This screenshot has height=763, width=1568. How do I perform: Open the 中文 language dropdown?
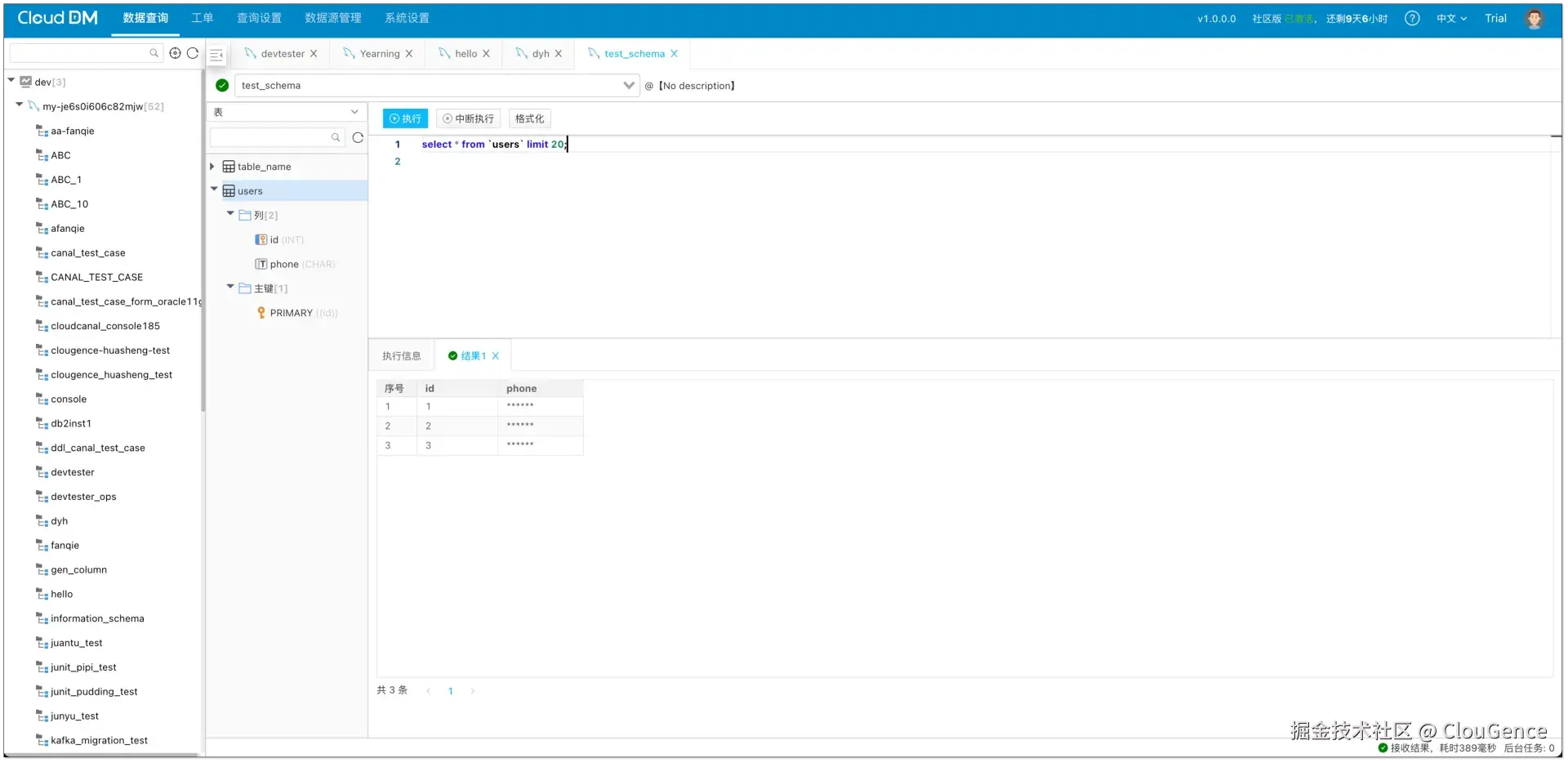(1451, 18)
